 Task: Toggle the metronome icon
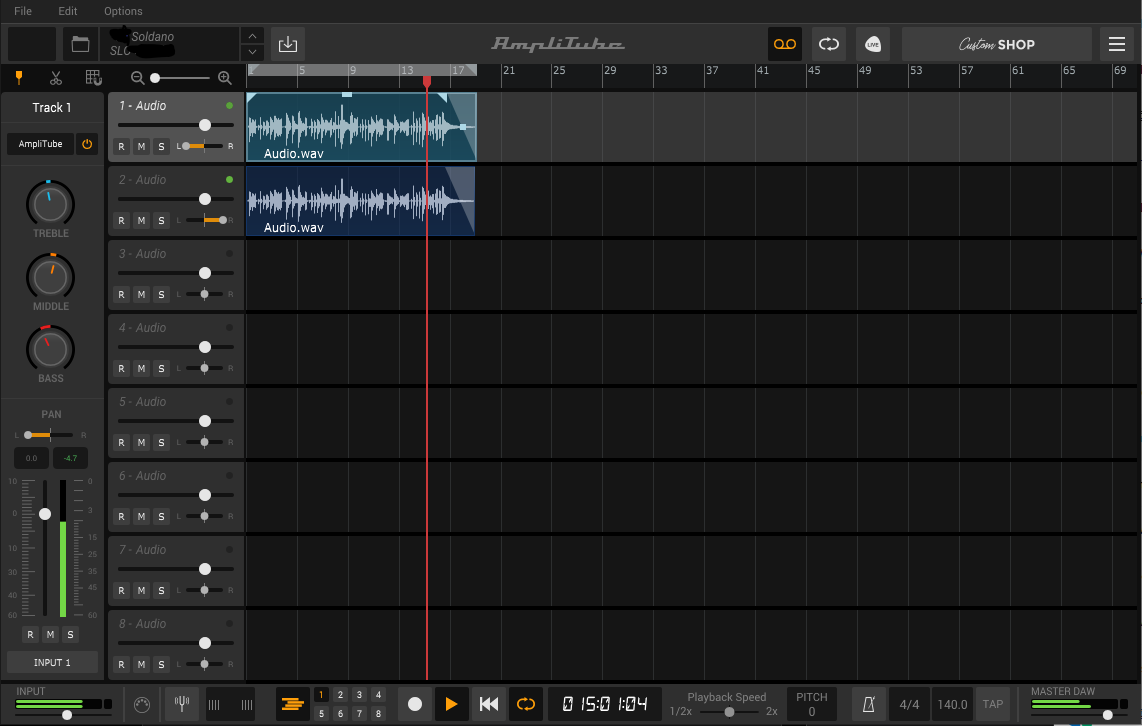click(868, 704)
